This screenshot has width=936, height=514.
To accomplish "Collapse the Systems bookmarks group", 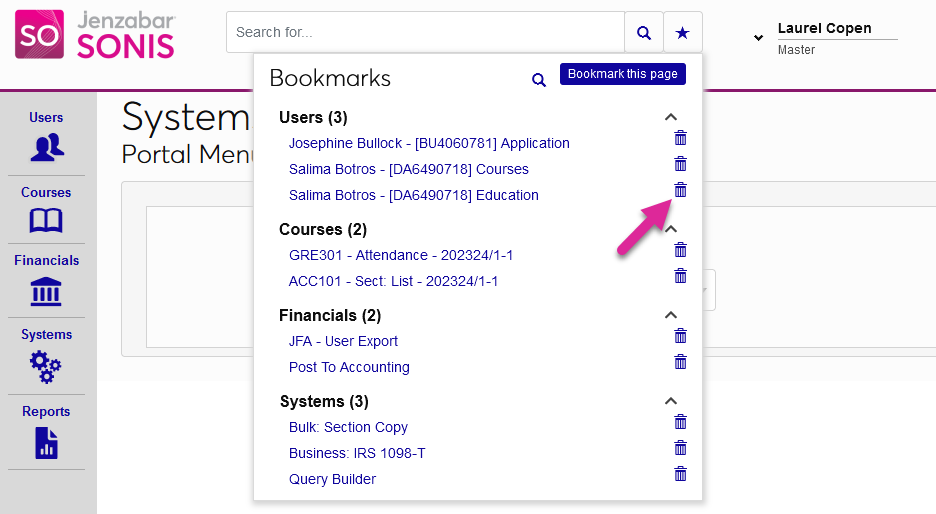I will 671,401.
